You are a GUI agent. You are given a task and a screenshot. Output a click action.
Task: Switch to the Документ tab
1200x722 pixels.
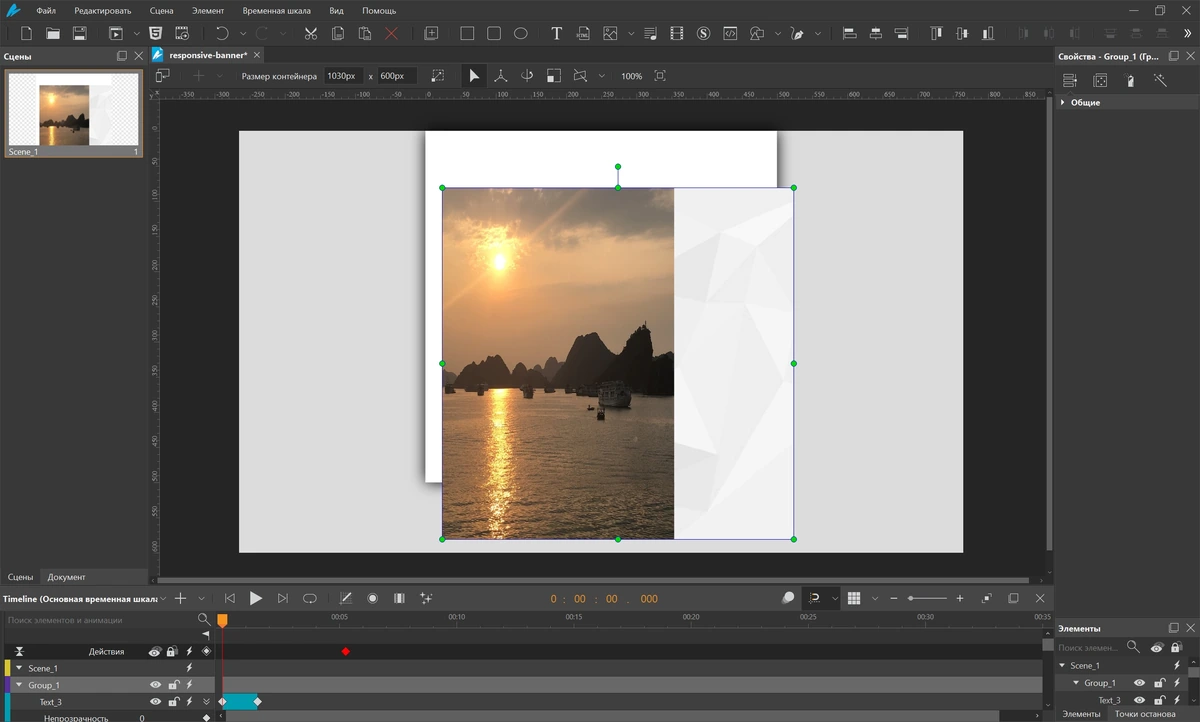tap(67, 577)
